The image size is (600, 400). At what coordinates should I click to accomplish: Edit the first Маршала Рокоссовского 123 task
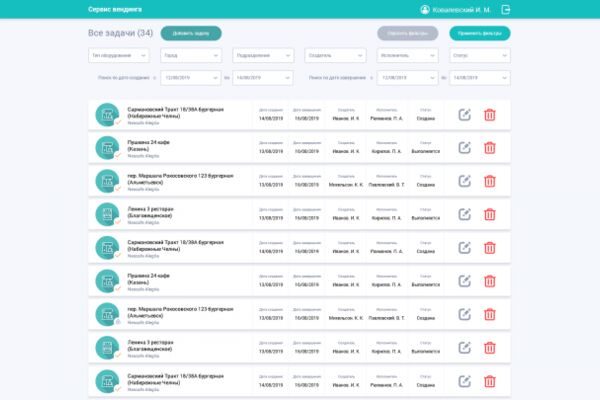465,181
